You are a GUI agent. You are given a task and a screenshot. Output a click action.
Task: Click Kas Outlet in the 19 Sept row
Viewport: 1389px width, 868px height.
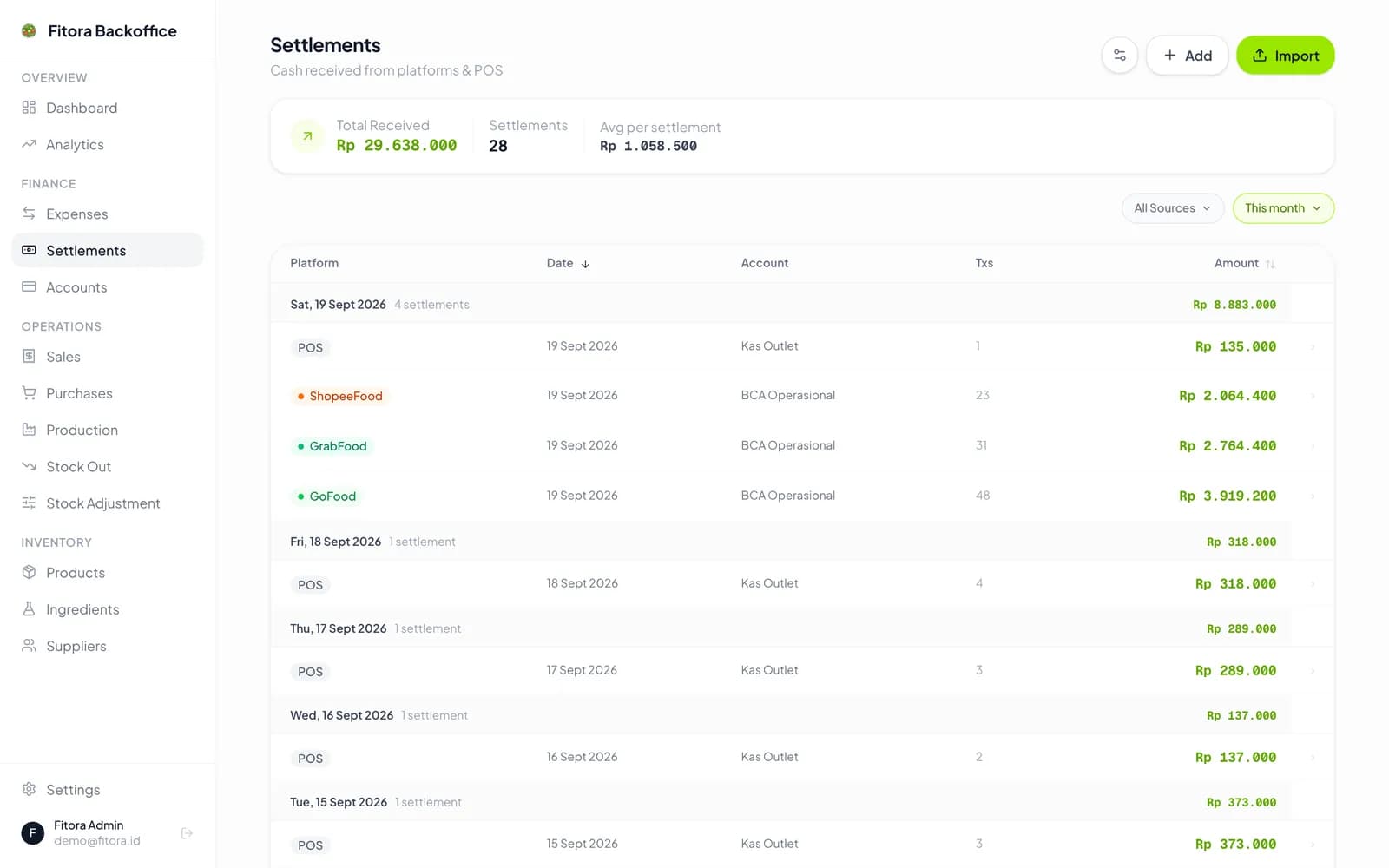(x=769, y=346)
